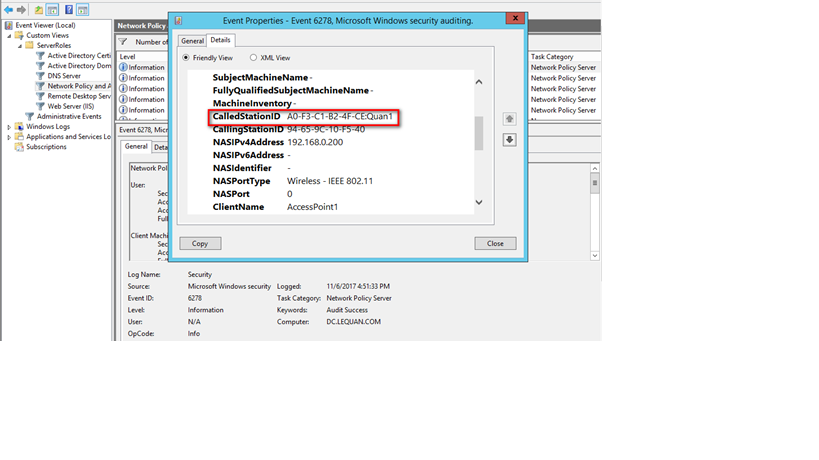
Task: Select Details tab in Event Properties
Action: tap(220, 40)
